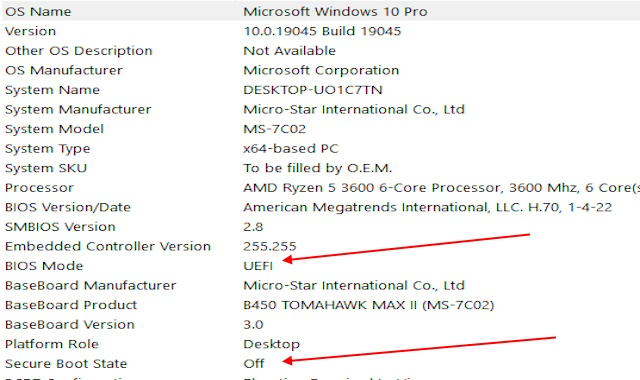Select the SMBIOS Version row
This screenshot has height=380, width=640.
coord(320,227)
